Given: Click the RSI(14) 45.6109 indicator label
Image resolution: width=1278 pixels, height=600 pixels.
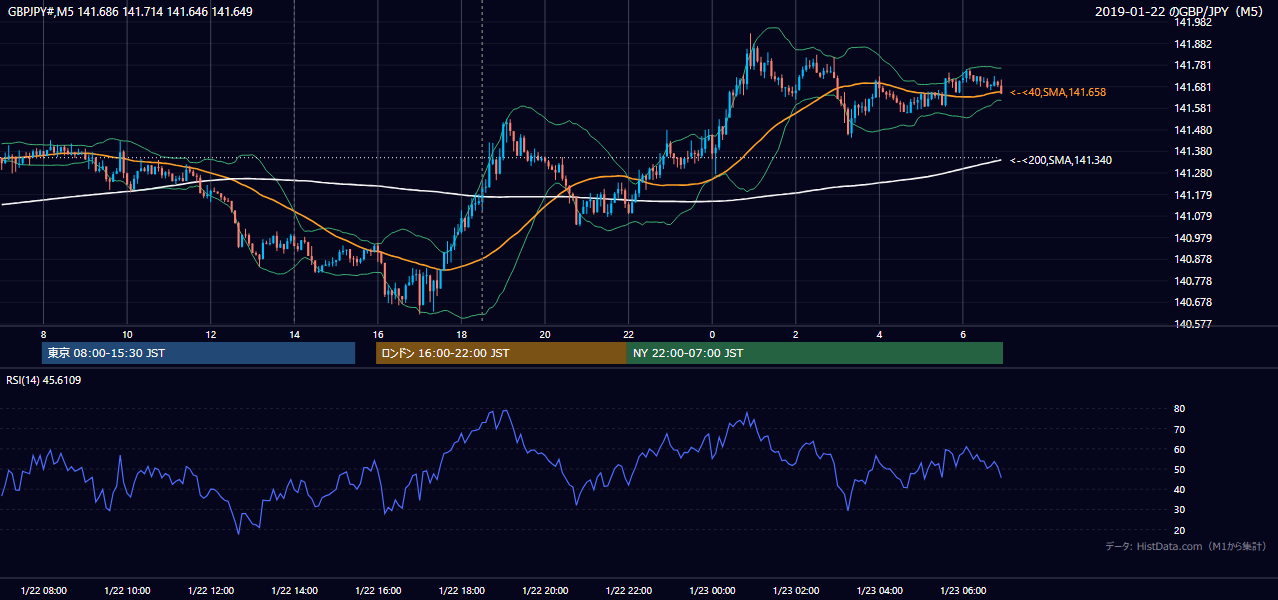Looking at the screenshot, I should 44,380.
